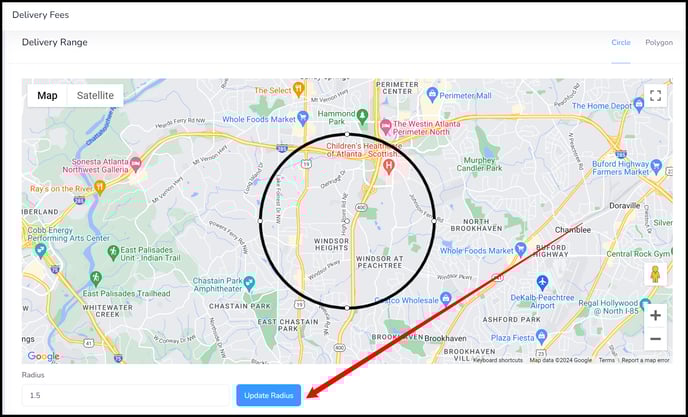Click the Street View pegman icon

click(x=655, y=275)
